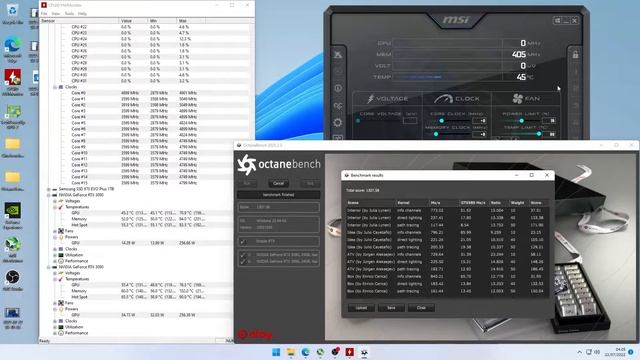Expand Fans under first RTX 3090
The width and height of the screenshot is (640, 360).
tap(55, 231)
